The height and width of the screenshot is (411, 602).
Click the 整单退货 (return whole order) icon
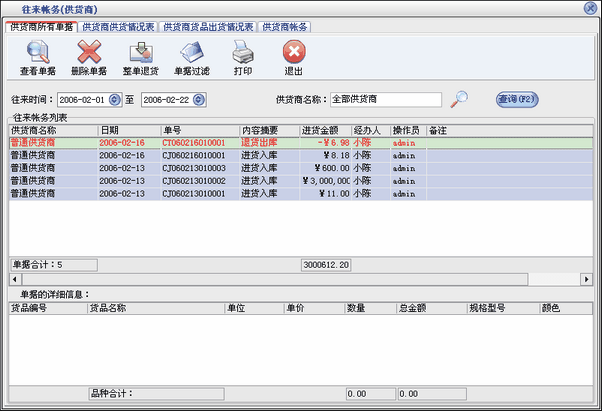(x=141, y=50)
